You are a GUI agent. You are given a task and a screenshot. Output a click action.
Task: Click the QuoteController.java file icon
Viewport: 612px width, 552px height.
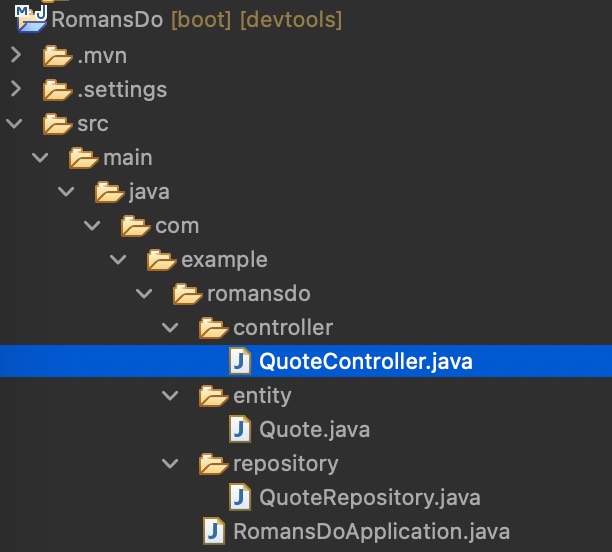(240, 362)
